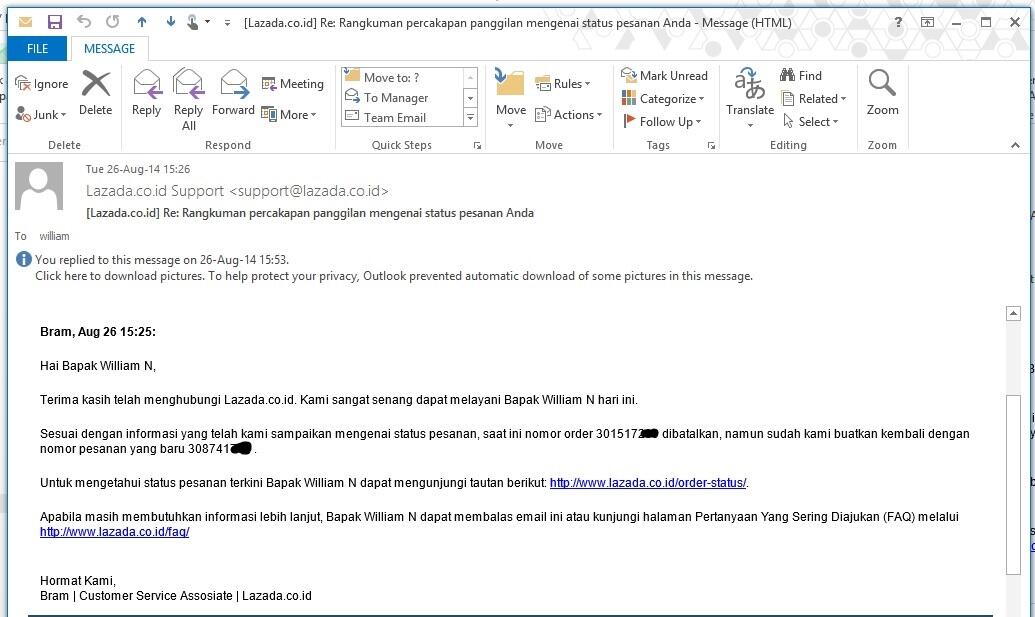Screen dimensions: 1035x617
Task: Click the envelope message icon in title bar
Action: pos(25,22)
